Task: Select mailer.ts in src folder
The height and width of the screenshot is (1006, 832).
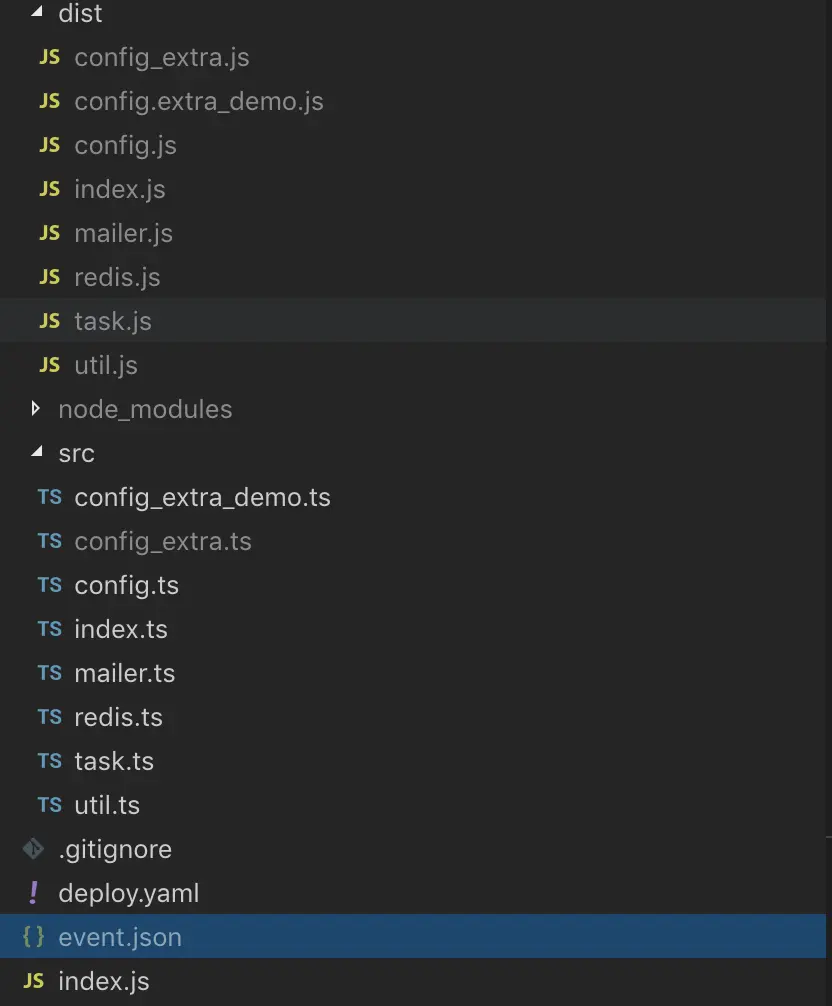Action: pos(124,673)
